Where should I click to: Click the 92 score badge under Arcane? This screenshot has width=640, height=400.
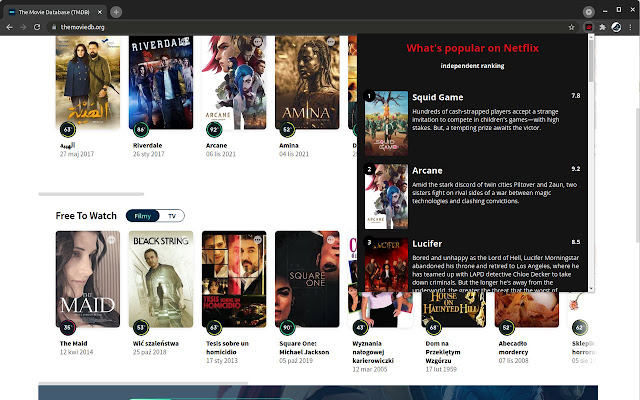coord(214,130)
